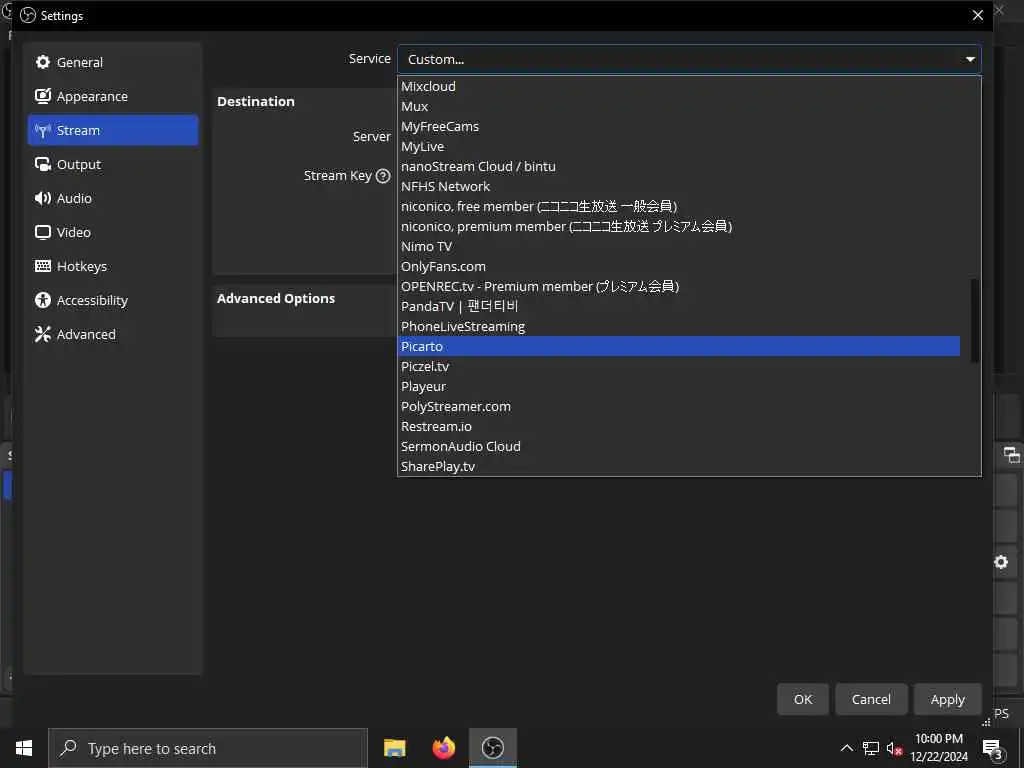Choose Piczel.tv from the list
This screenshot has height=768, width=1024.
coord(679,366)
